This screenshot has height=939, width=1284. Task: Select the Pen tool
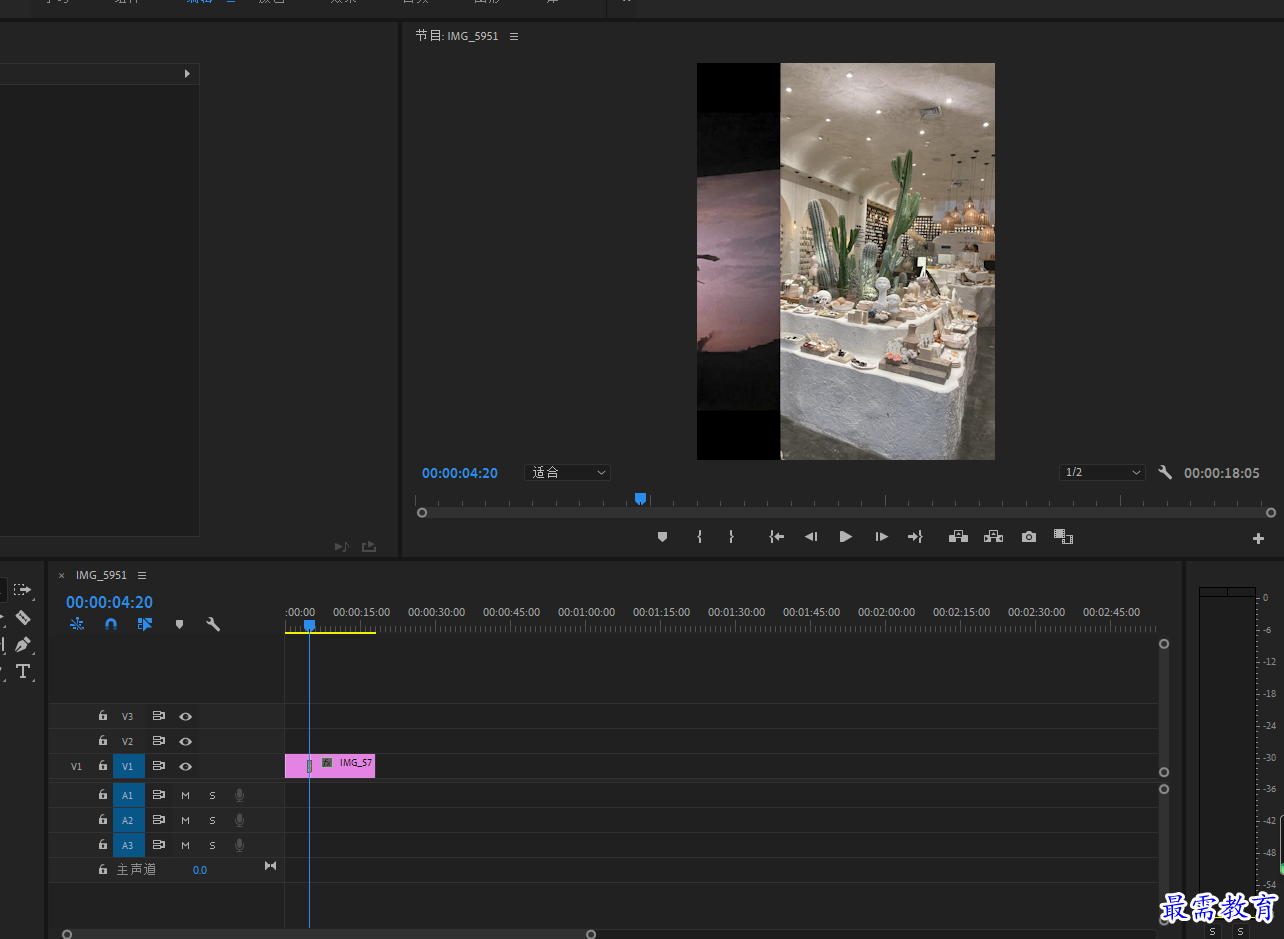23,644
